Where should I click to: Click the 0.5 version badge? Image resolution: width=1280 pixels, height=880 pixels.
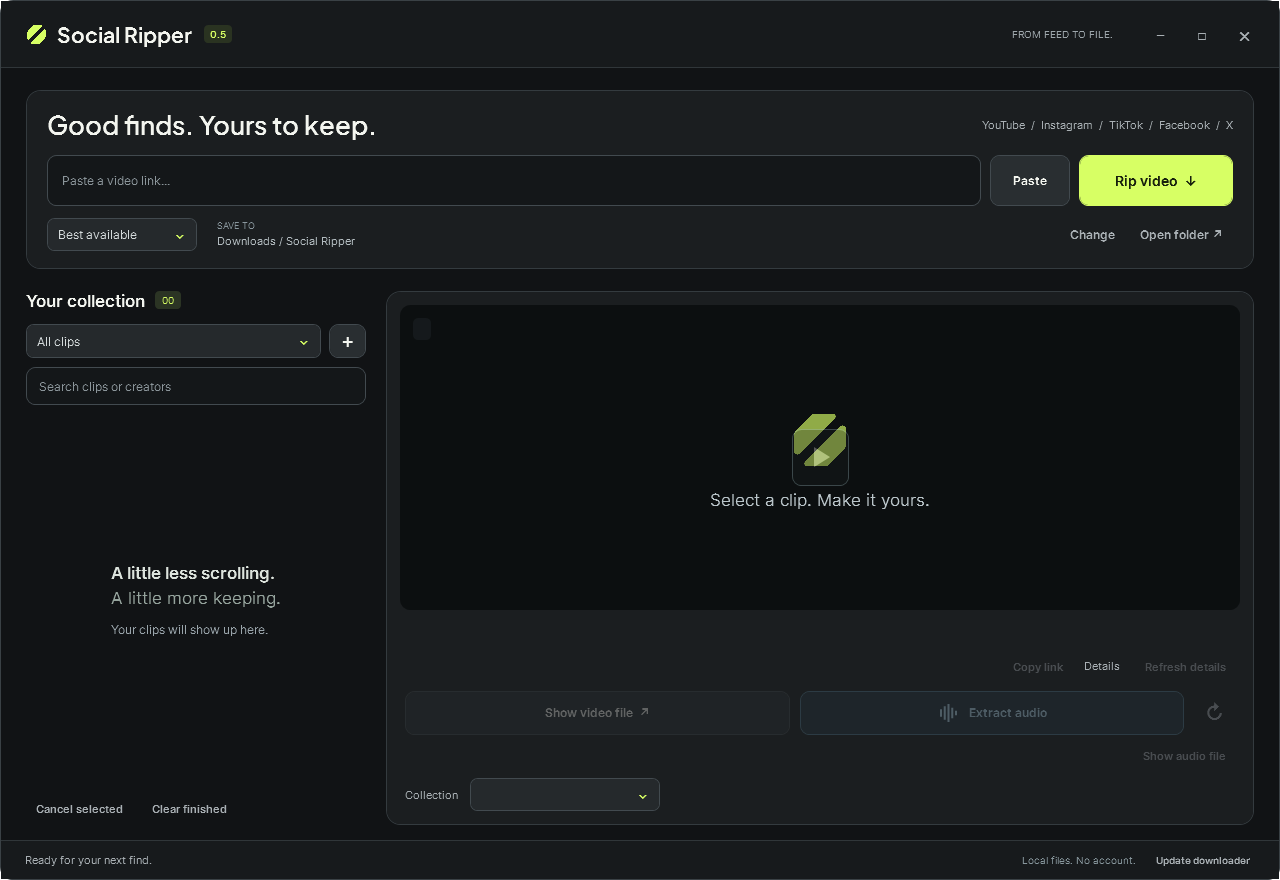[218, 35]
